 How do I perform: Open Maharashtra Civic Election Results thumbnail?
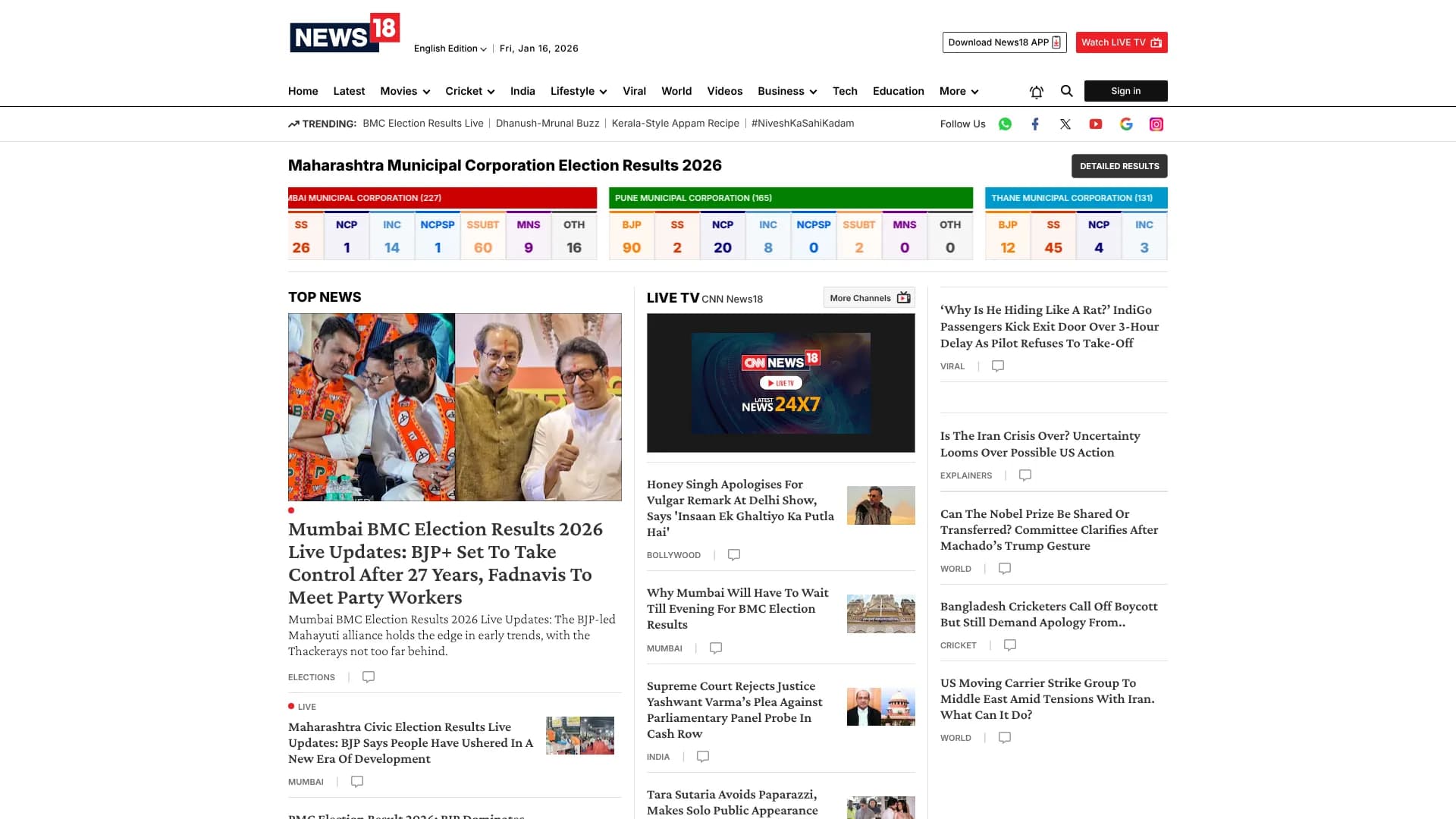coord(580,736)
